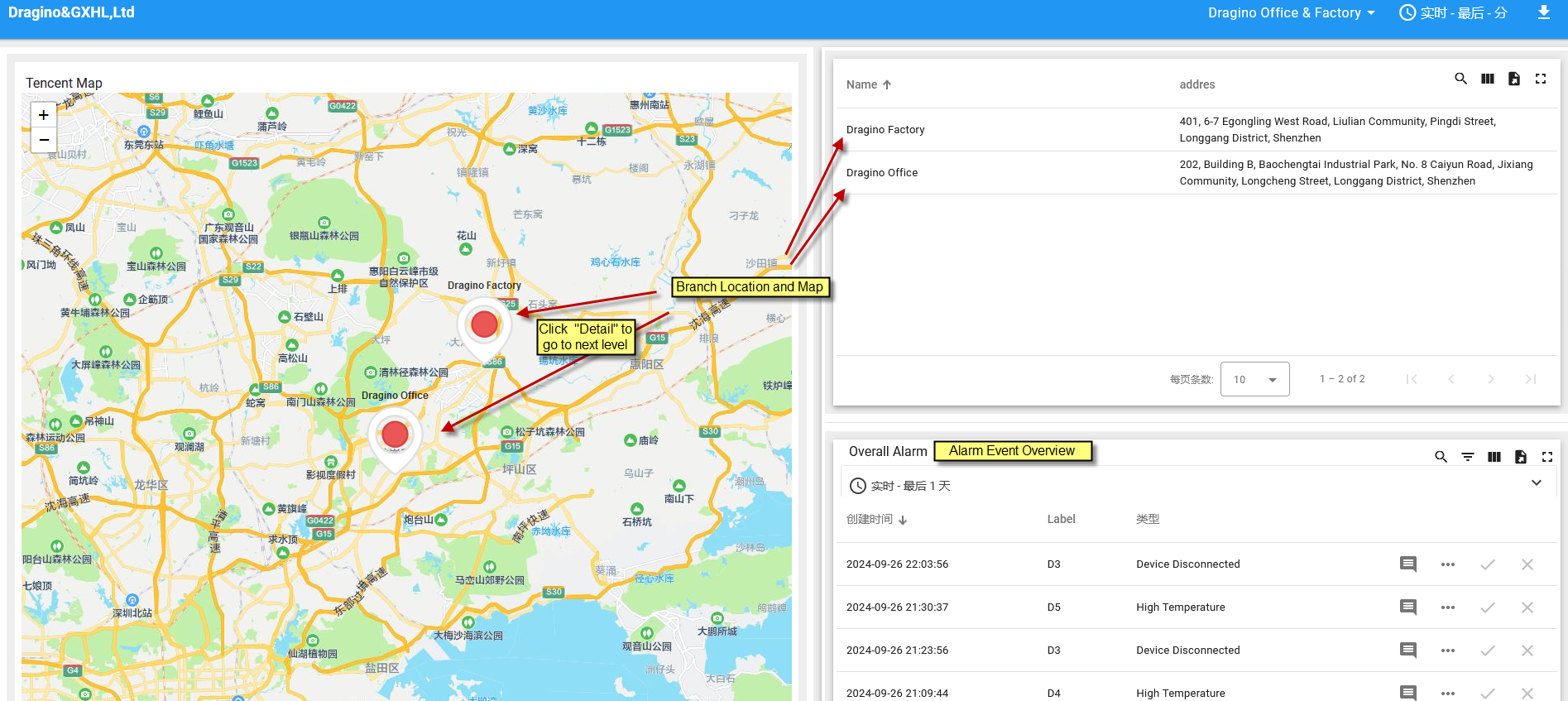Click the Dragino Office map marker
Screen dimensions: 1568x701
click(x=395, y=435)
